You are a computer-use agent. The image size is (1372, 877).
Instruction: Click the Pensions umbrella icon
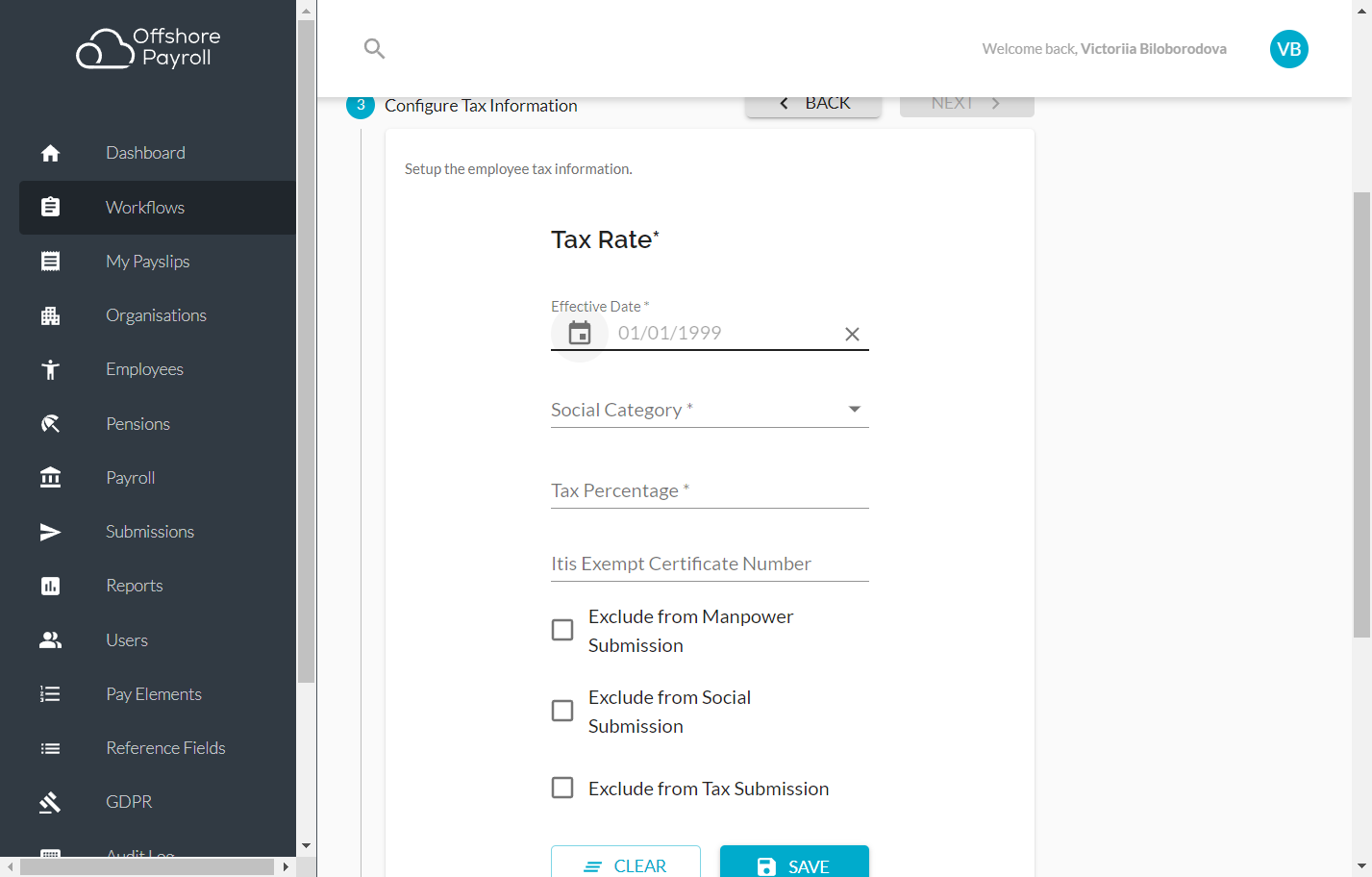coord(50,424)
